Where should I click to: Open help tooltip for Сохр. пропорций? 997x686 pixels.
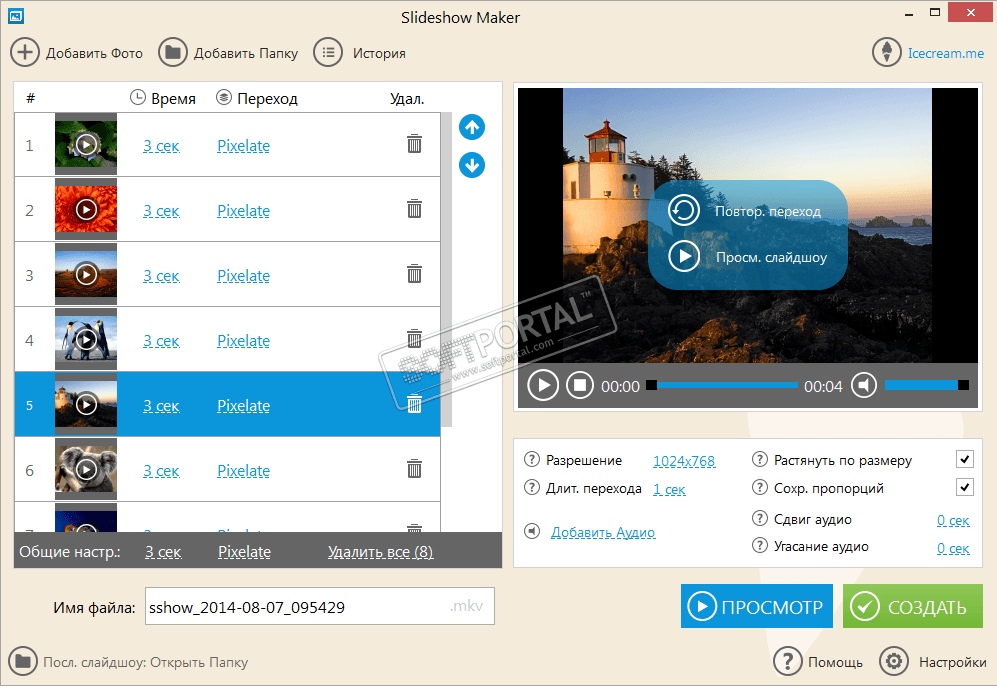(x=759, y=488)
